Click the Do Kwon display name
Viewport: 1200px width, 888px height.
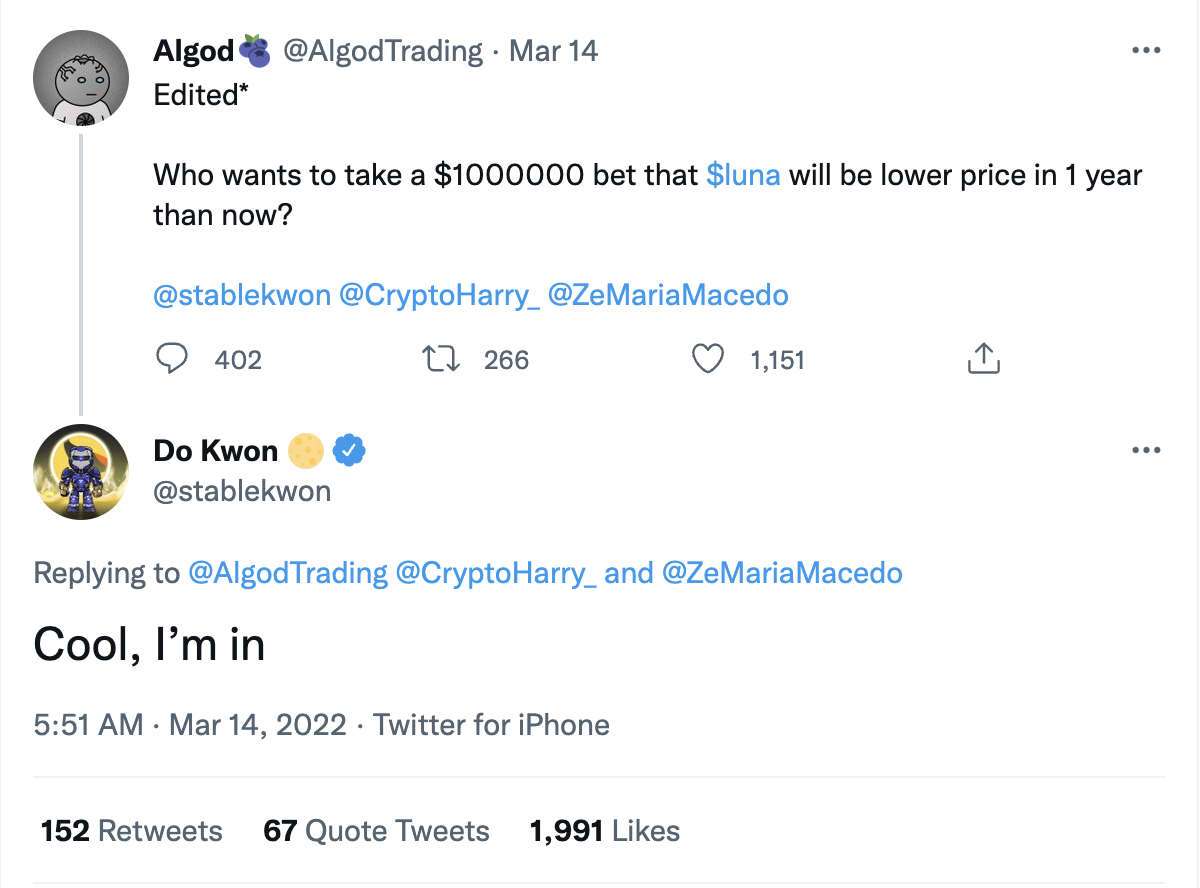215,451
